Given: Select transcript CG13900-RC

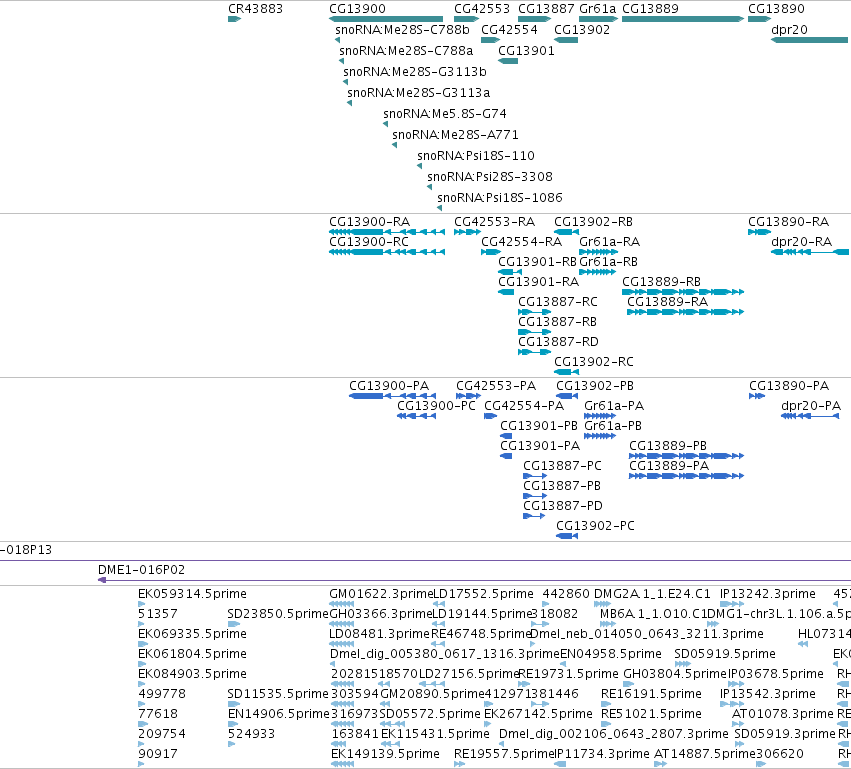Looking at the screenshot, I should (387, 252).
